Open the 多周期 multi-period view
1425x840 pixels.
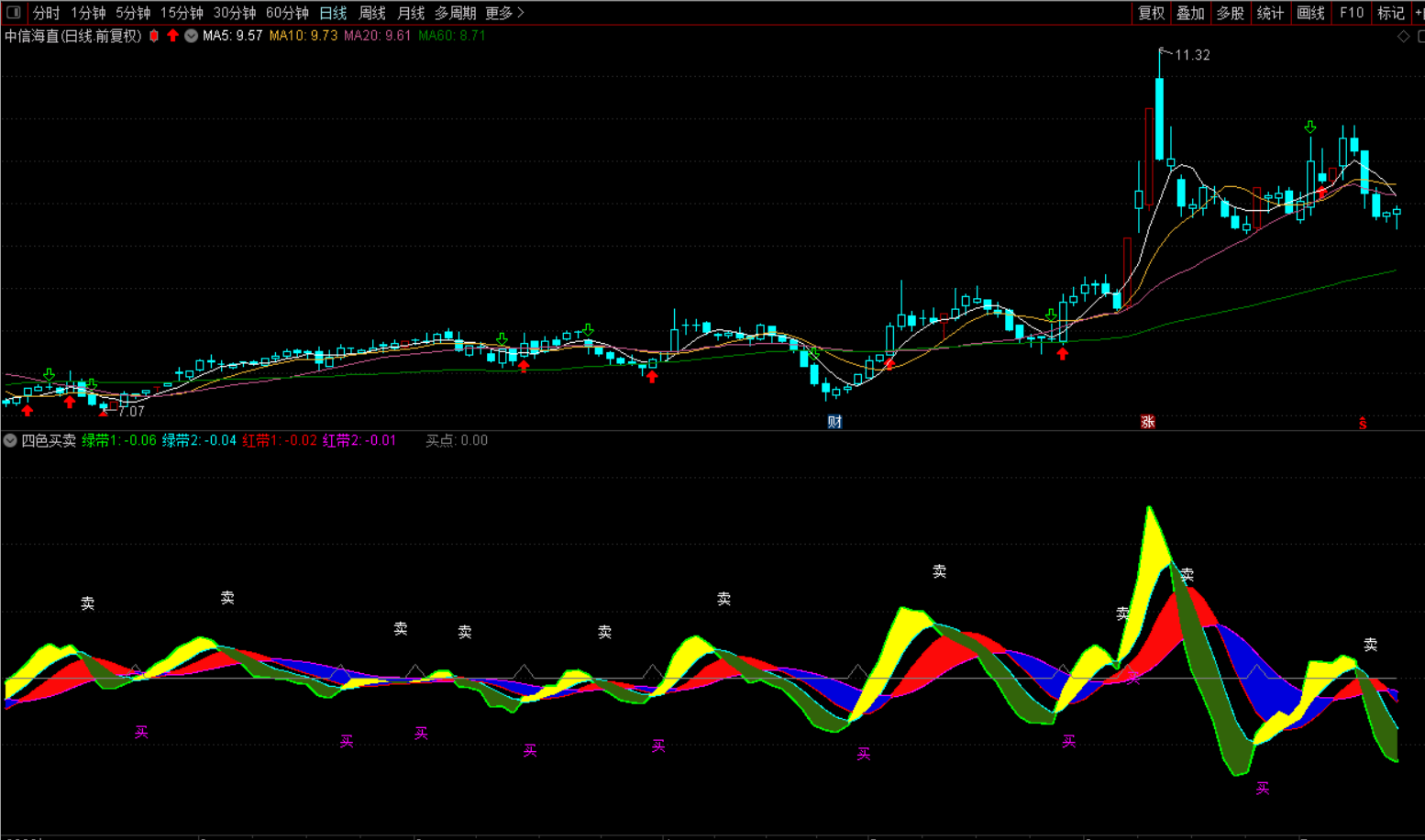pyautogui.click(x=455, y=13)
